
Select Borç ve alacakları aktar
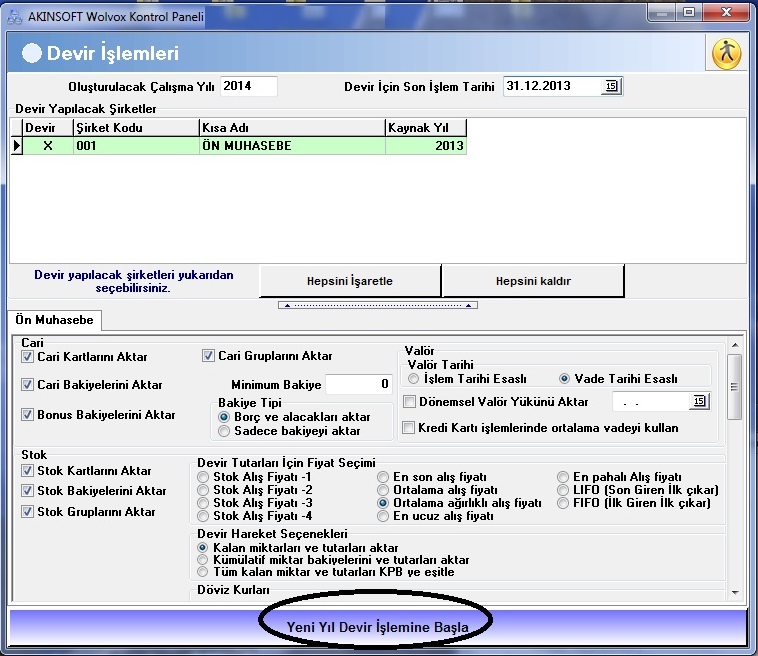click(224, 417)
